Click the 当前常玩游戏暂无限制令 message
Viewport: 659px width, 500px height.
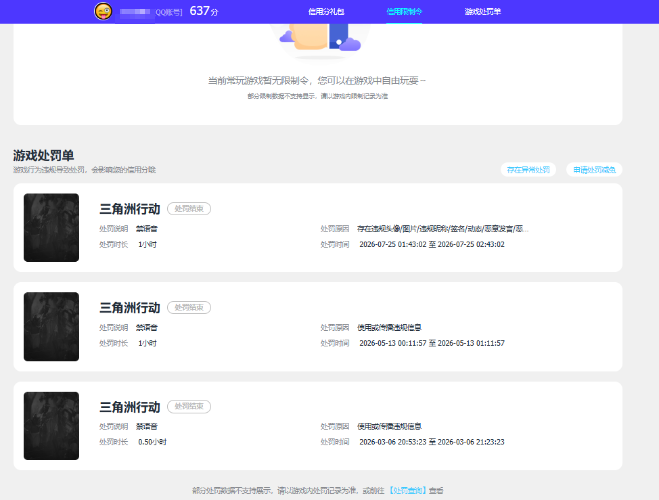click(x=317, y=81)
